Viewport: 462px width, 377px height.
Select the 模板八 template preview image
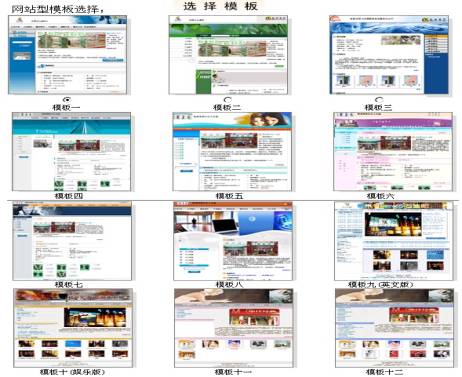pos(233,241)
